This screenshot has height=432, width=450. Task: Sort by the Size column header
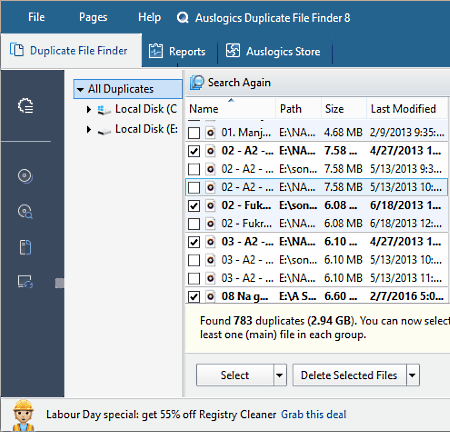point(344,109)
